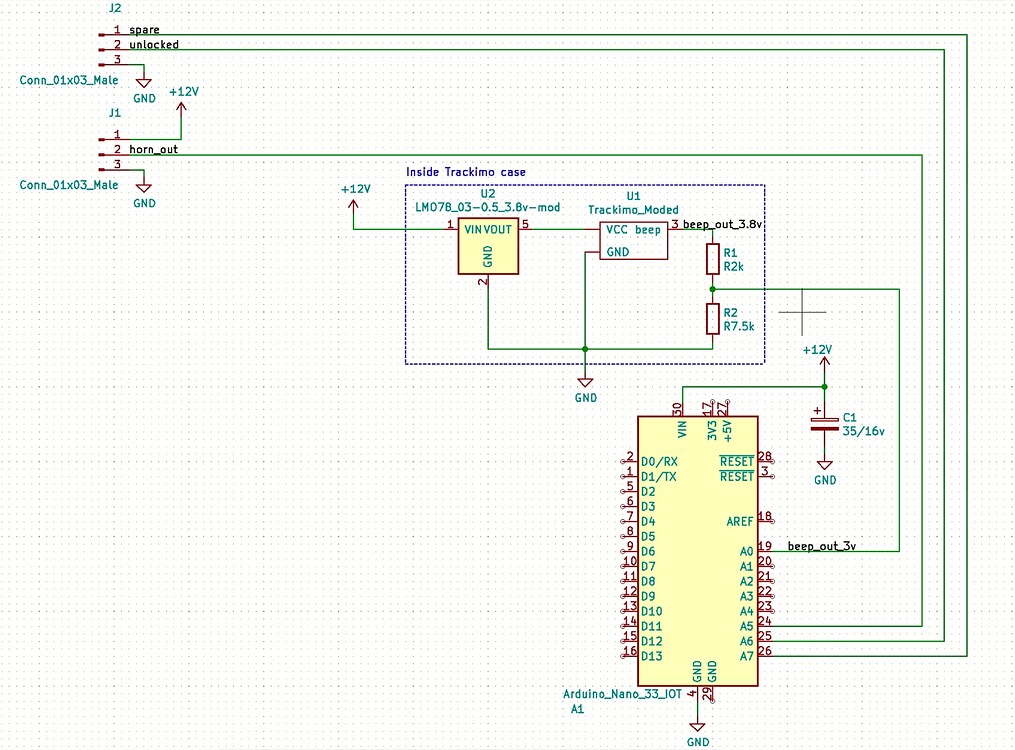The width and height of the screenshot is (1015, 750).
Task: Select resistor R2 labeled R7.5k
Action: coord(712,318)
